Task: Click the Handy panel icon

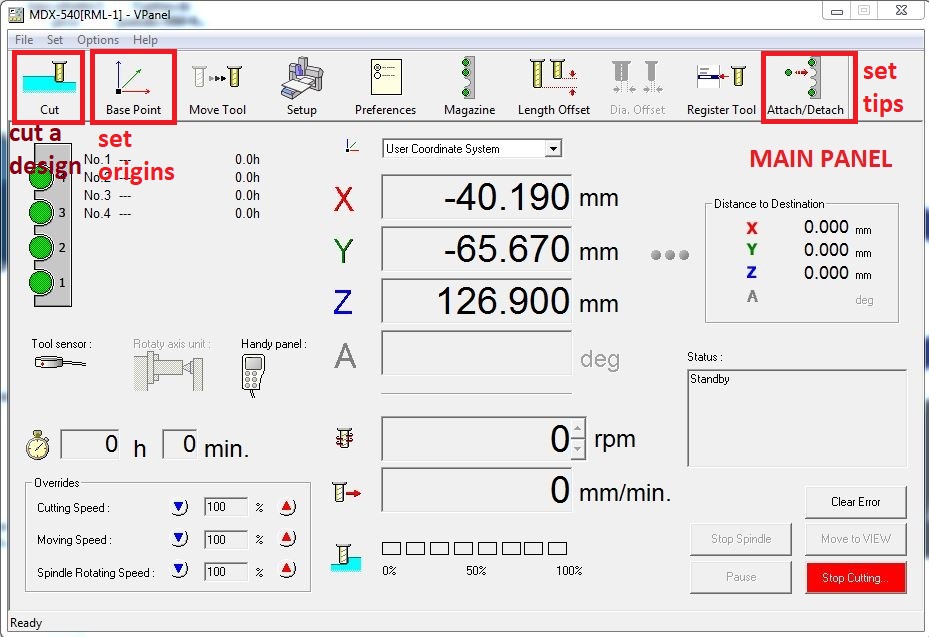Action: click(x=253, y=375)
